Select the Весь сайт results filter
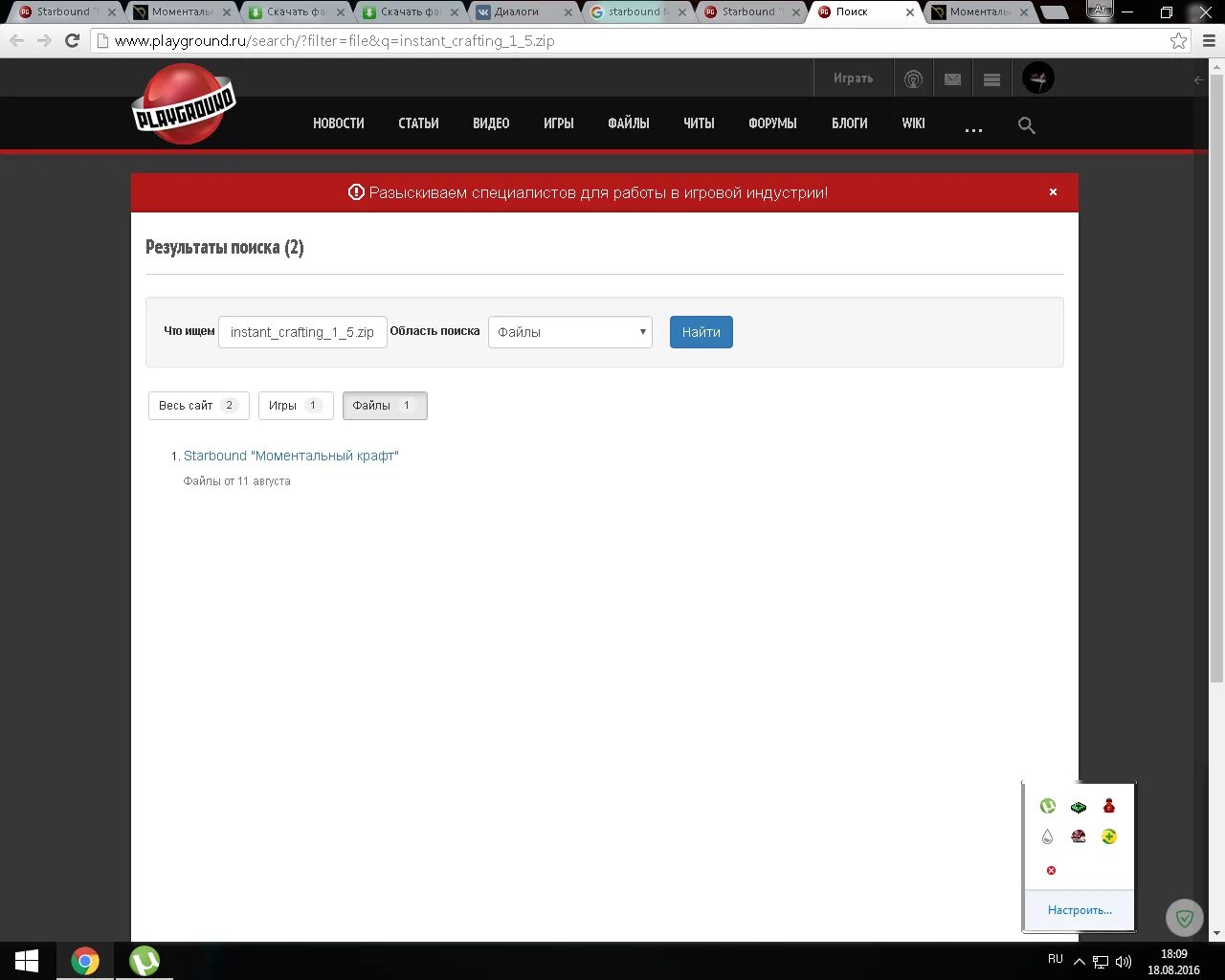 199,406
